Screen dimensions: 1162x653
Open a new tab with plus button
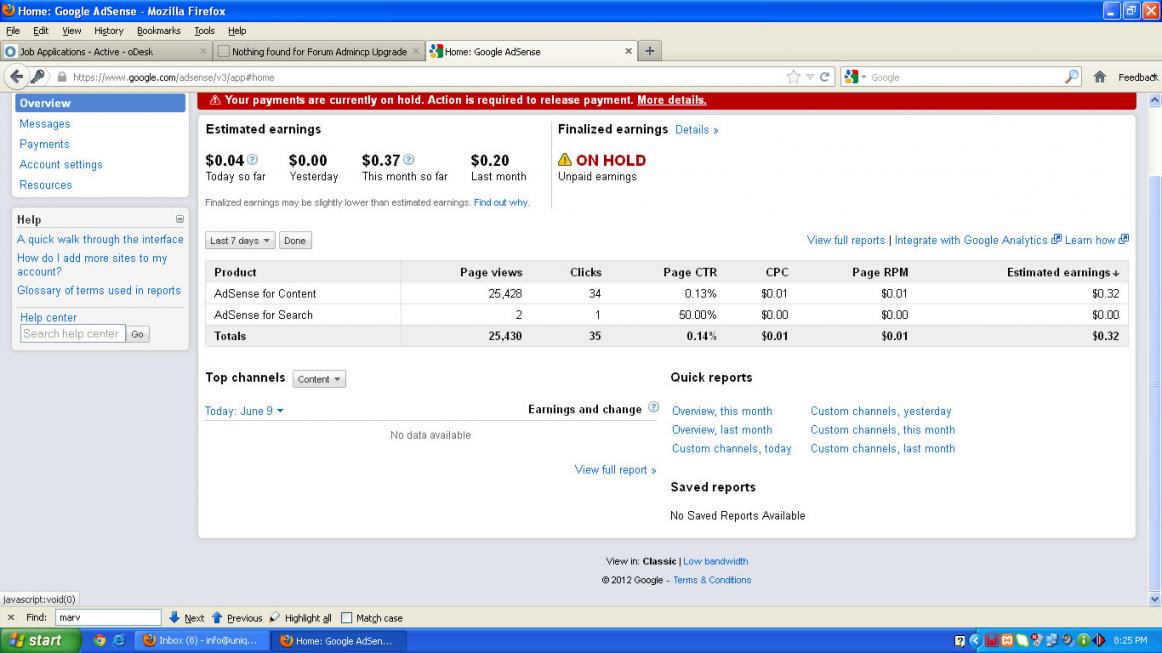(649, 51)
